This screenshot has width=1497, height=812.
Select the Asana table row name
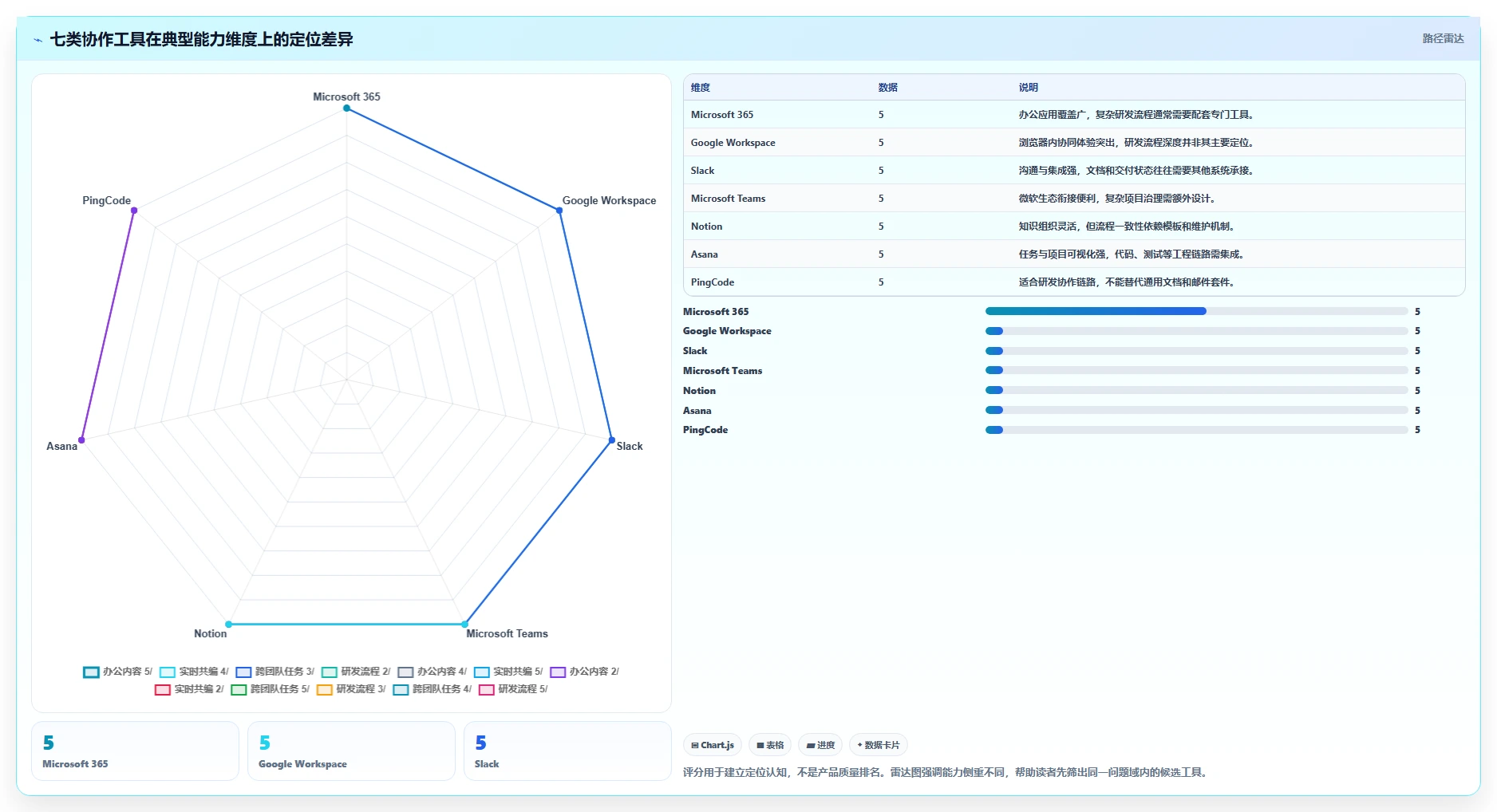pos(705,254)
